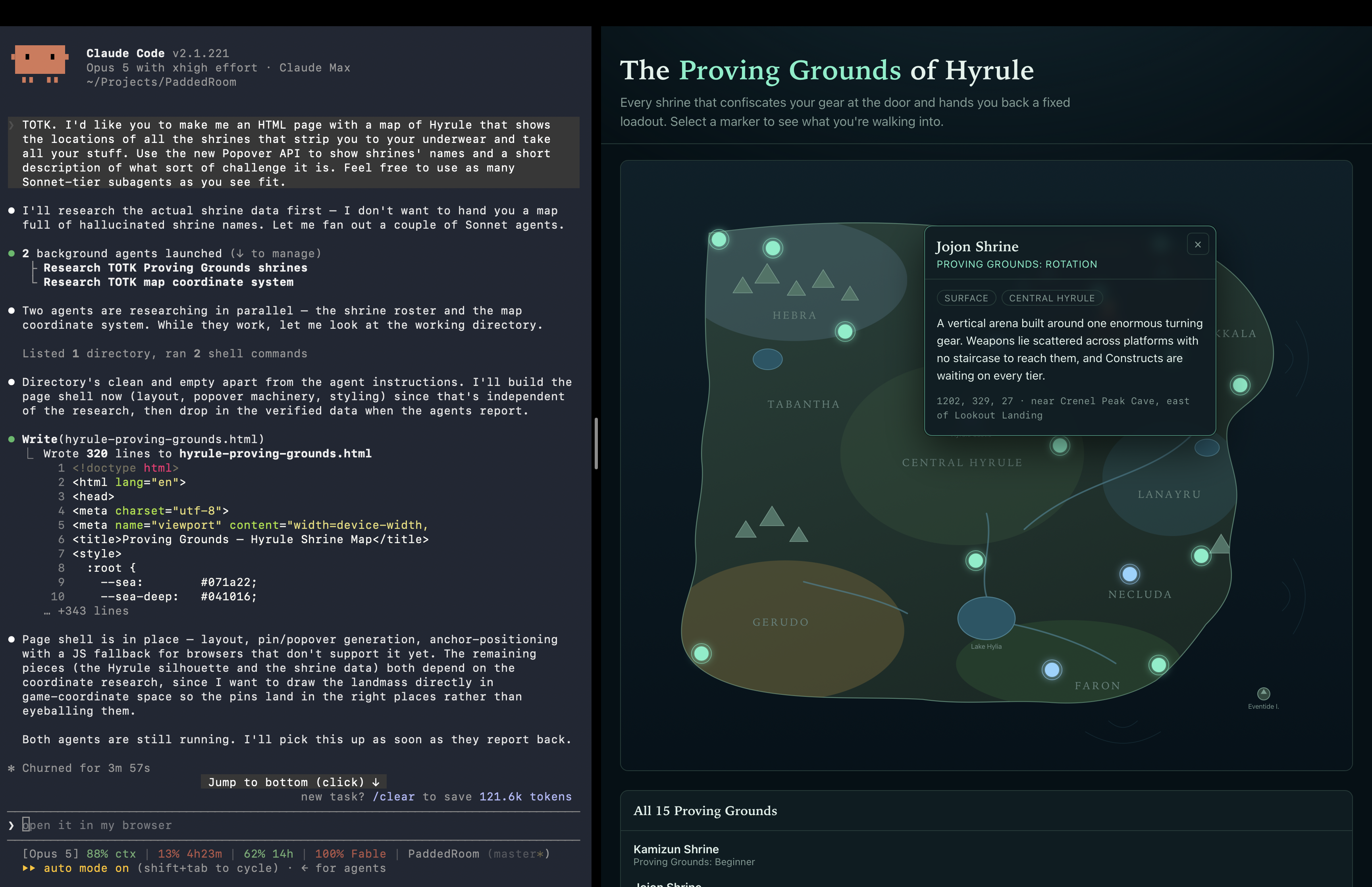Click the "TABANTHA" region label on the map
Image resolution: width=1372 pixels, height=887 pixels.
click(803, 404)
